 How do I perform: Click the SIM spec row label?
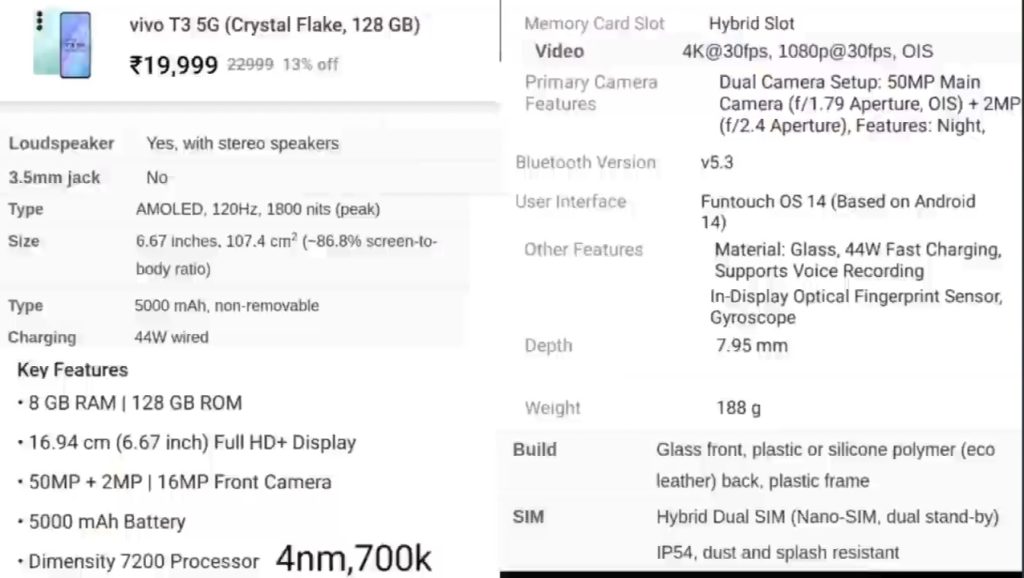coord(528,516)
